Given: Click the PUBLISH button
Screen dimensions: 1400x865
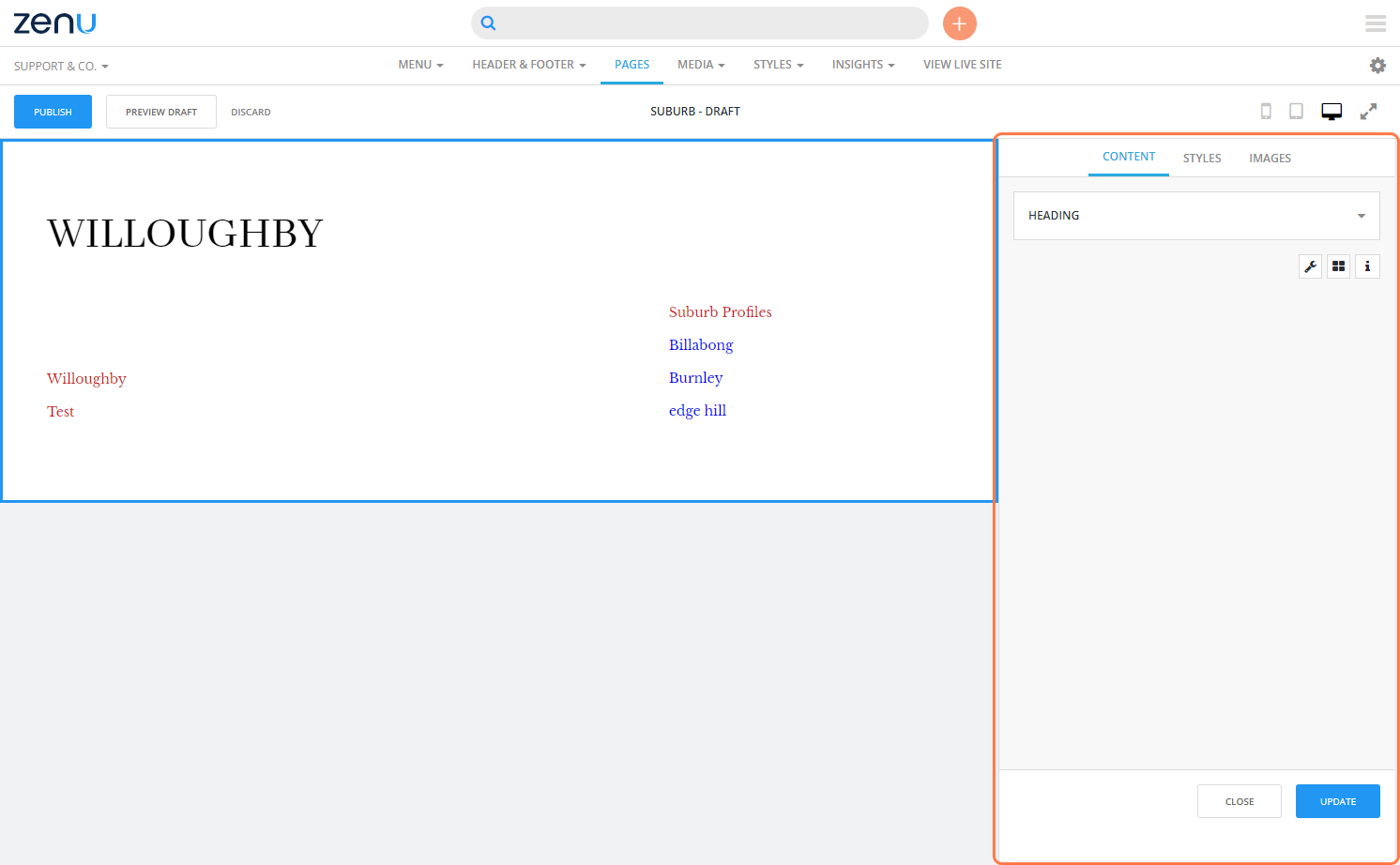Looking at the screenshot, I should coord(53,112).
